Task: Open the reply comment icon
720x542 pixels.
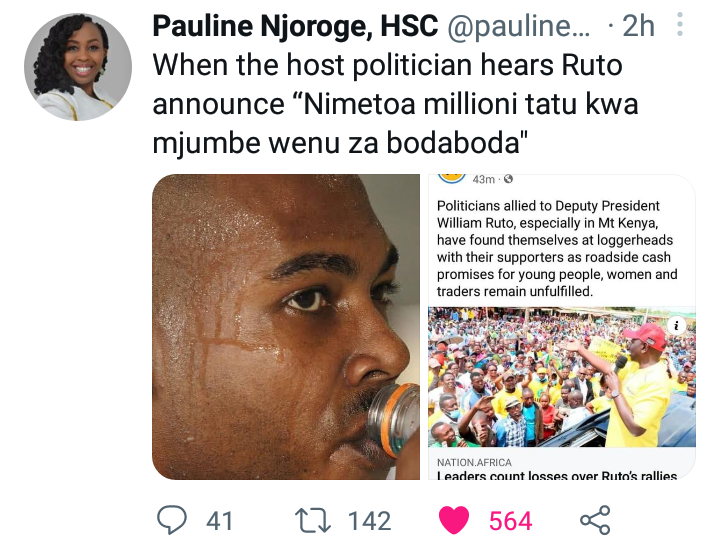Action: pyautogui.click(x=172, y=520)
